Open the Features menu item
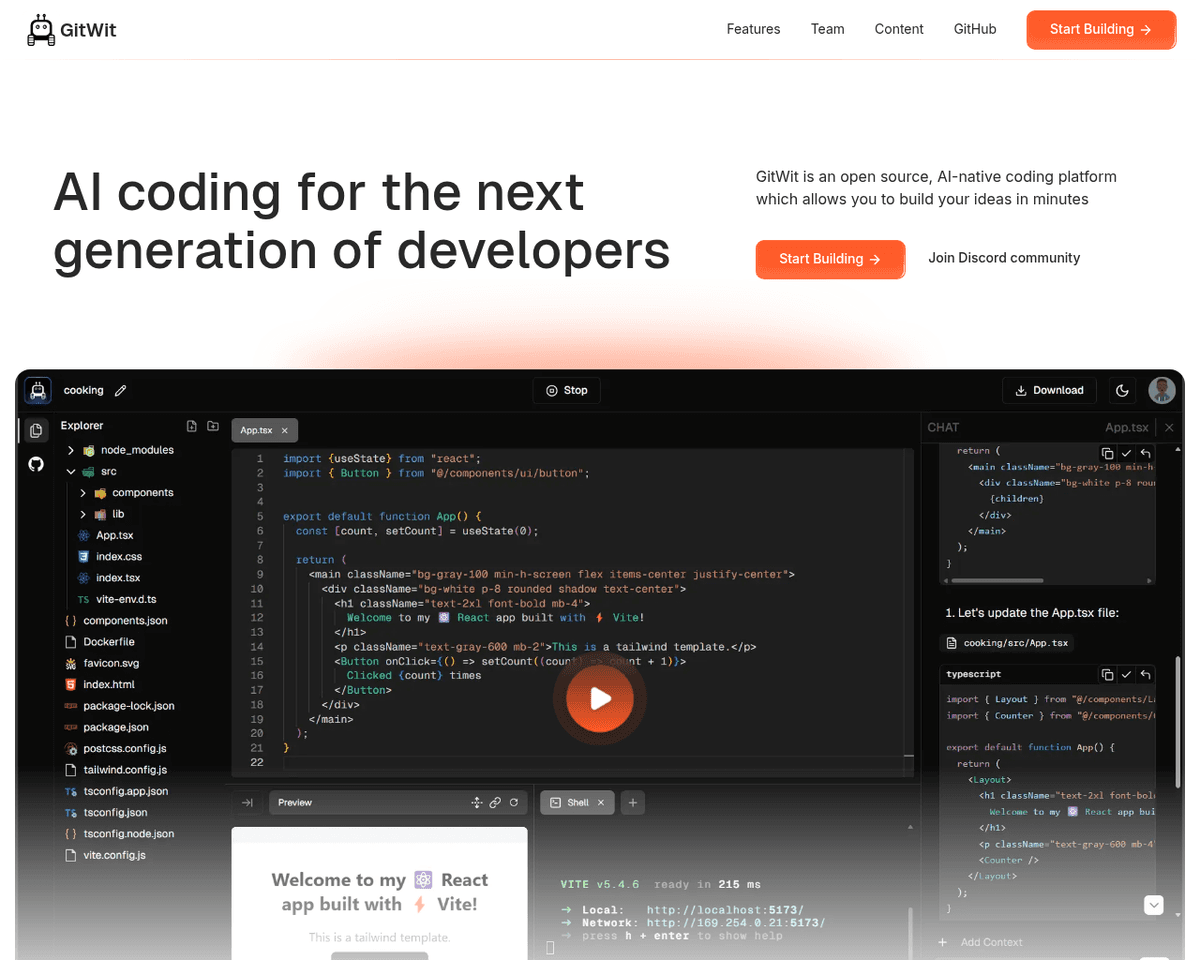This screenshot has width=1200, height=960. point(753,29)
